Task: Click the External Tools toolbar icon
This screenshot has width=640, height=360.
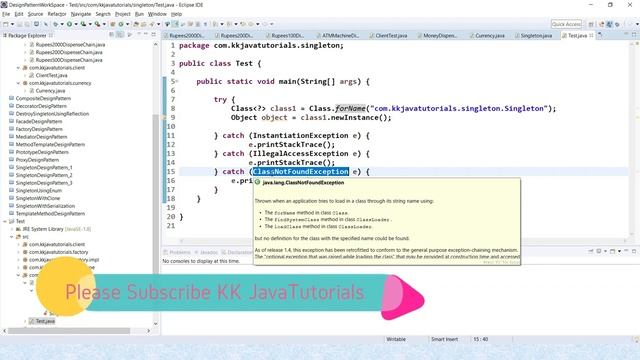Action: click(98, 24)
